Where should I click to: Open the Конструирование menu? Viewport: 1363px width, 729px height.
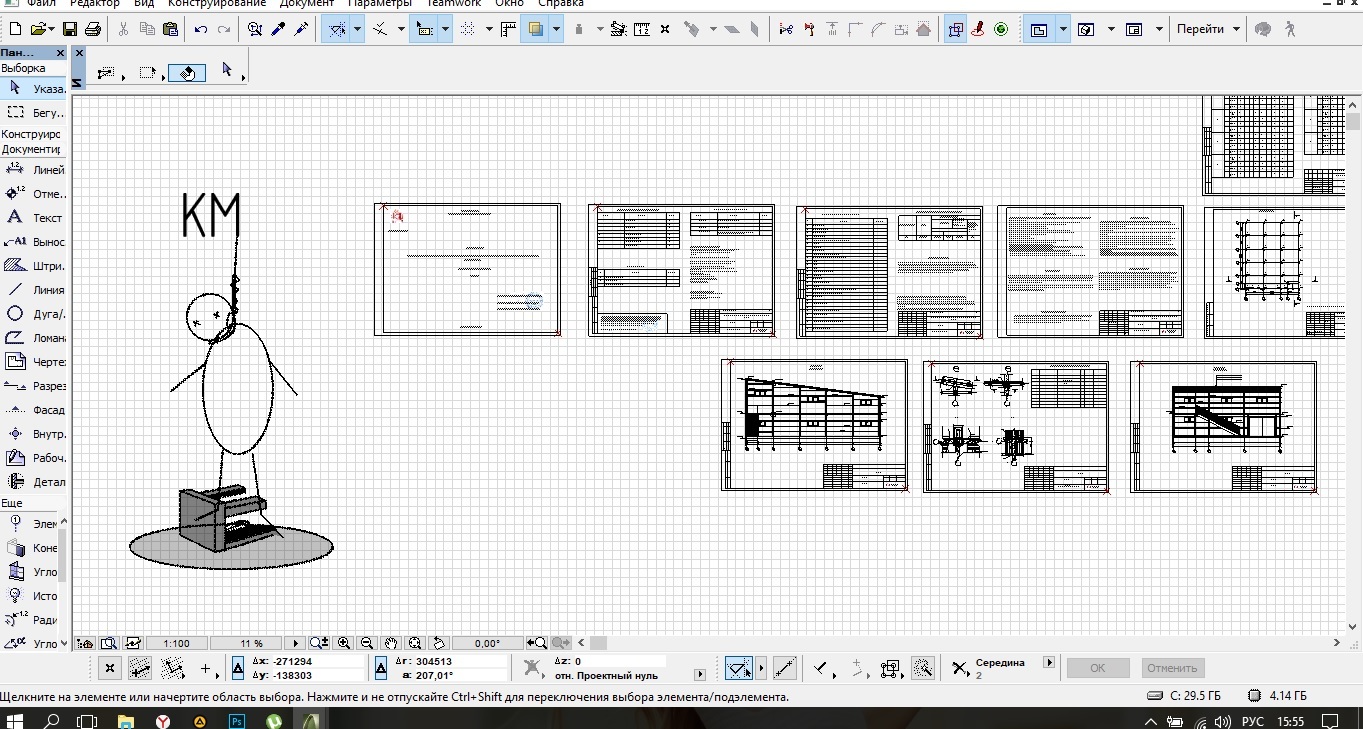[x=217, y=4]
